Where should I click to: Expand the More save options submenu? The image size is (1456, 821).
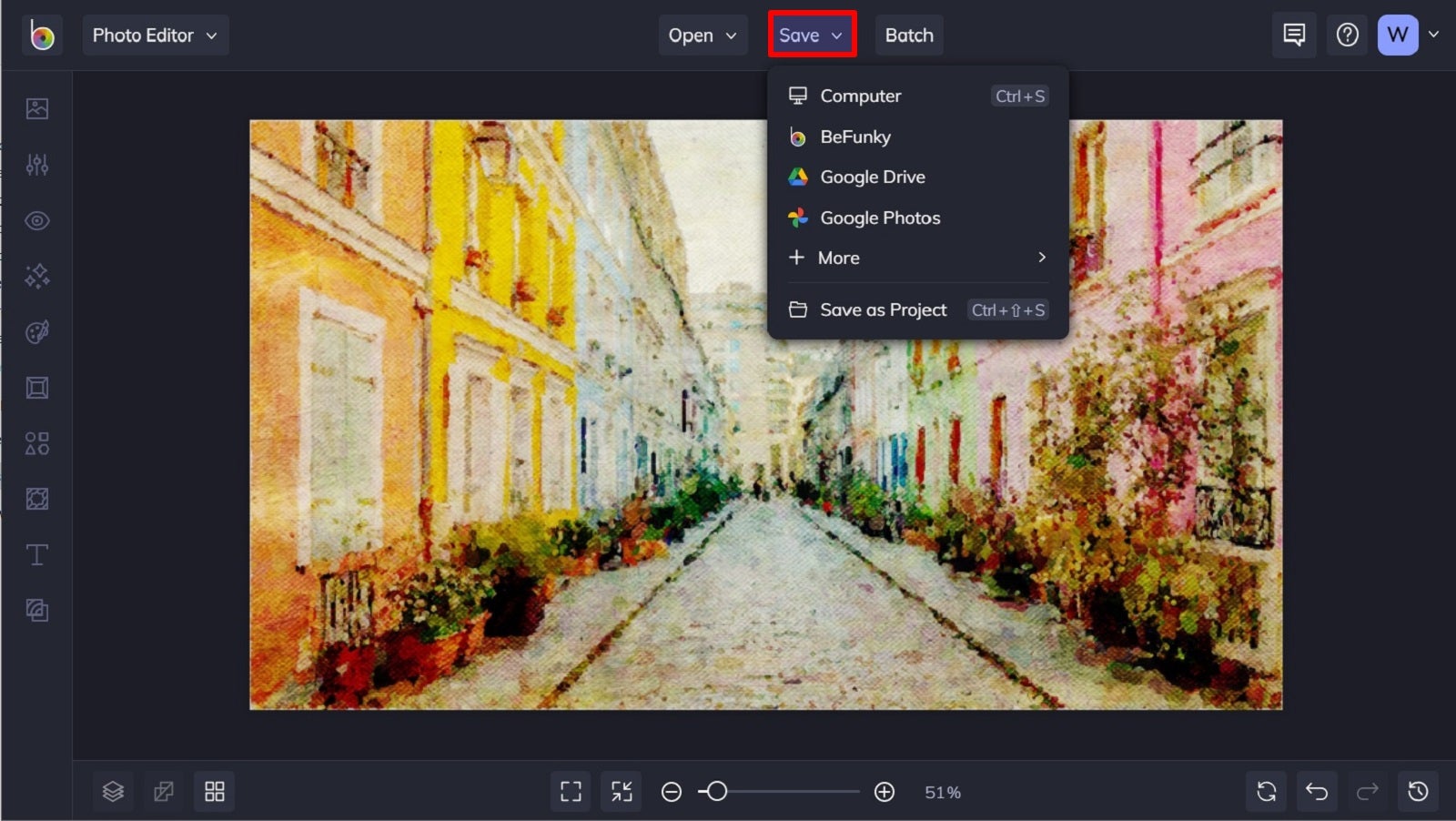[915, 258]
